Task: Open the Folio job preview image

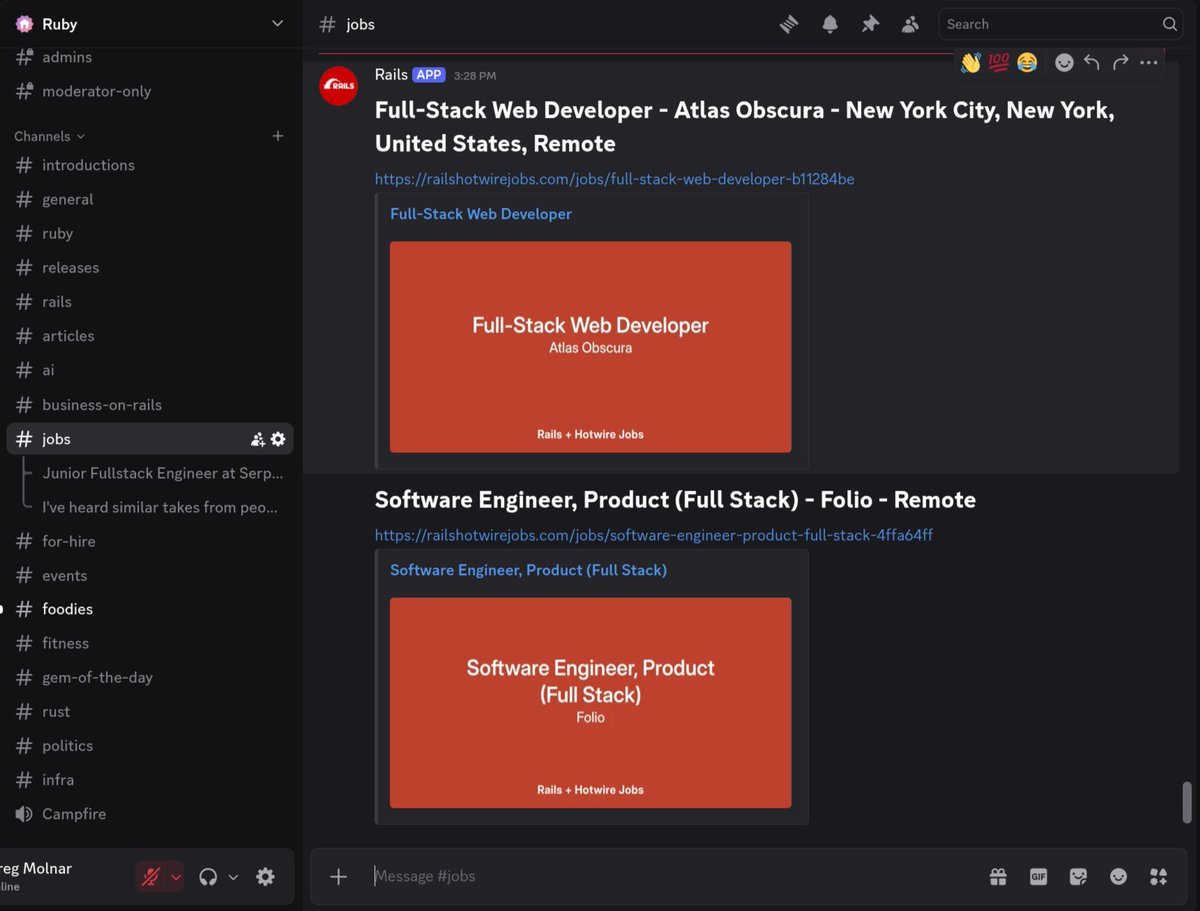Action: (x=590, y=703)
